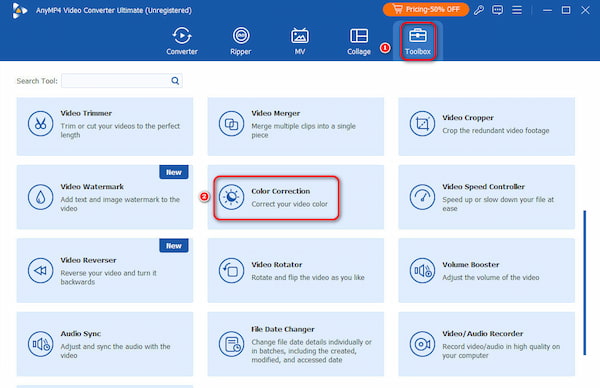Go to the Collage tab
Screen dimensions: 600x388
pyautogui.click(x=359, y=41)
